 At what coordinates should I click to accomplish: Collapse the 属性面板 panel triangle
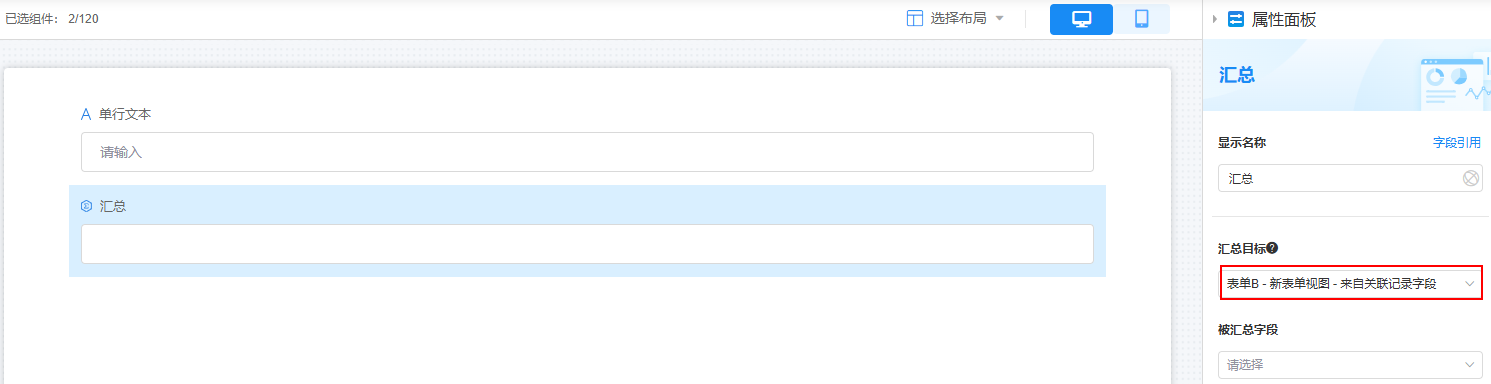pos(1215,19)
